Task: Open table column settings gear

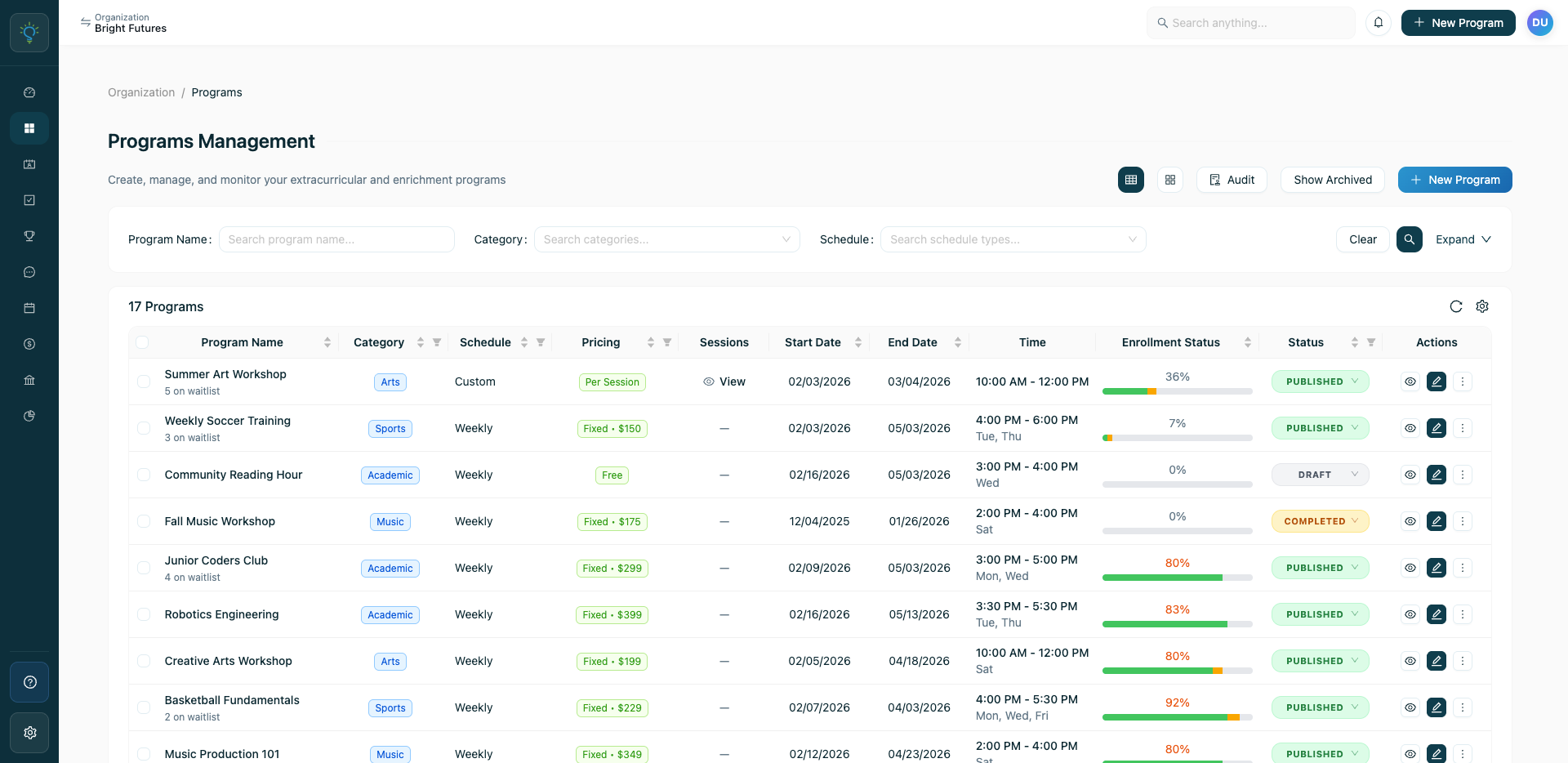Action: (1482, 306)
